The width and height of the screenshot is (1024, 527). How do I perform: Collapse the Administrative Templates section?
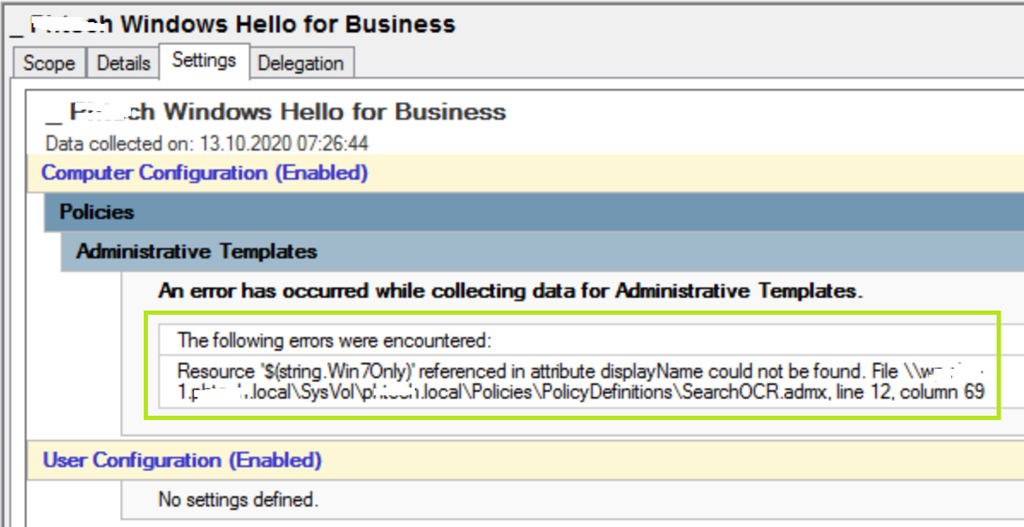[x=196, y=251]
